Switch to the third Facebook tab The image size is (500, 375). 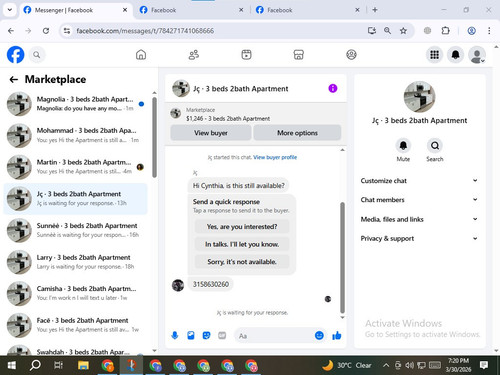(308, 10)
